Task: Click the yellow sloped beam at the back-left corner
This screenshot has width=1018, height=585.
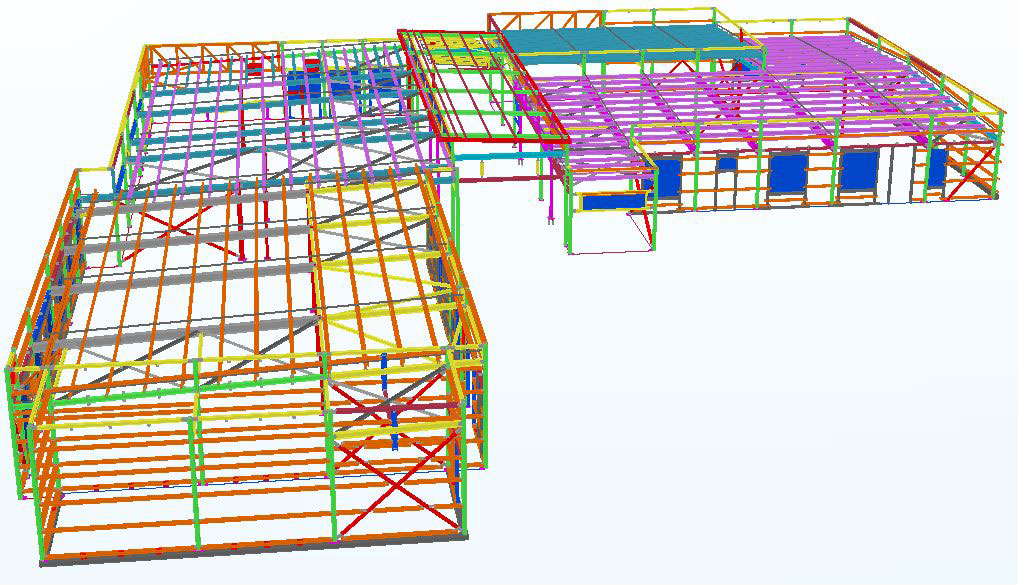Action: point(127,110)
